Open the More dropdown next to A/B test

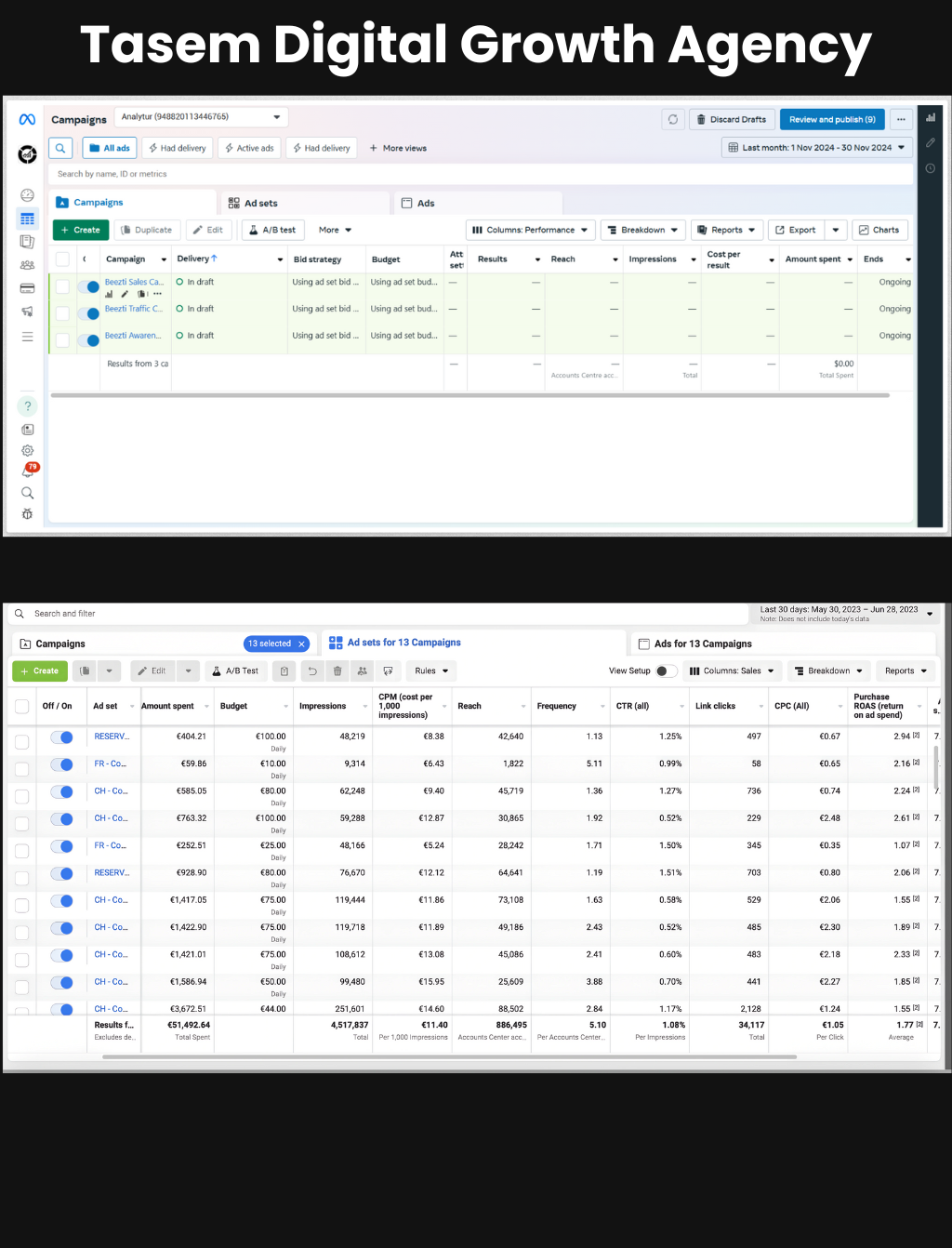pyautogui.click(x=335, y=230)
